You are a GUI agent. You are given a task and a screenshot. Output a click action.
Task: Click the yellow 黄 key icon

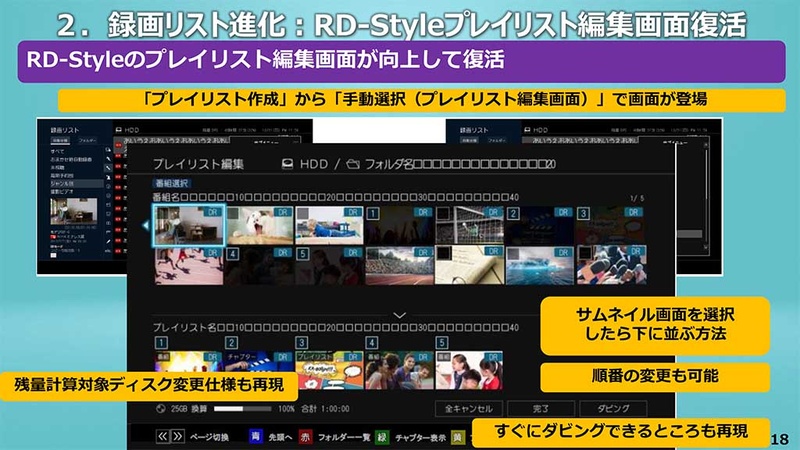tap(458, 437)
